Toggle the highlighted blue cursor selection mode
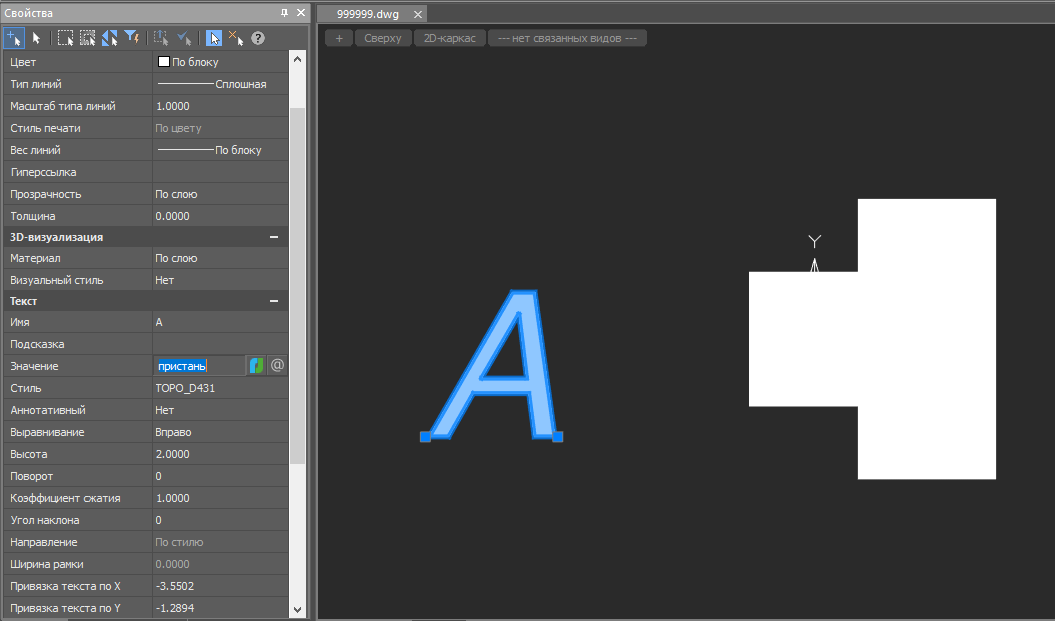The width and height of the screenshot is (1055, 621). click(x=214, y=38)
